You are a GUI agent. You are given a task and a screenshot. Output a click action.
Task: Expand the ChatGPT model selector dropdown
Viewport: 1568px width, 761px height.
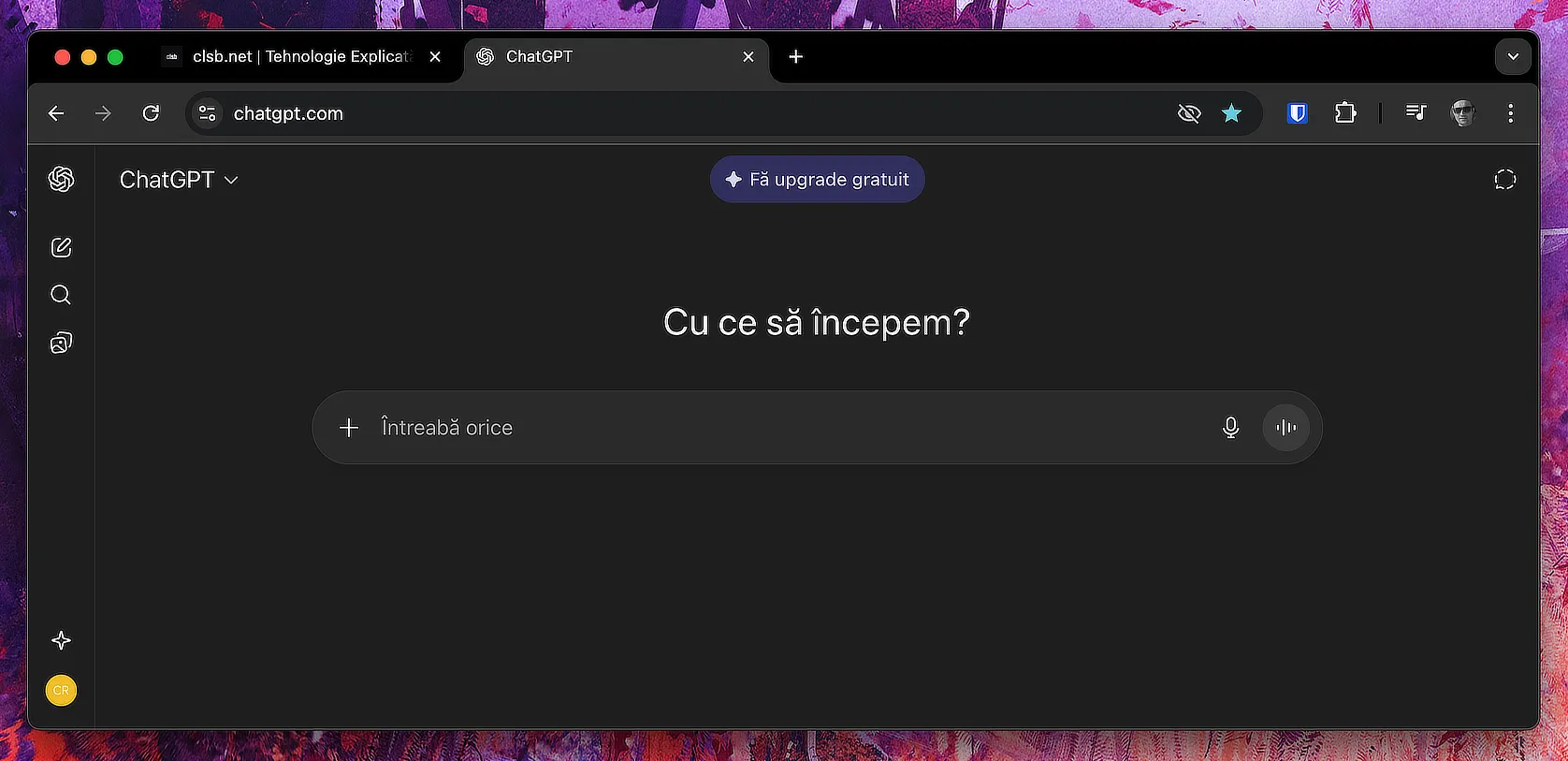[x=179, y=180]
